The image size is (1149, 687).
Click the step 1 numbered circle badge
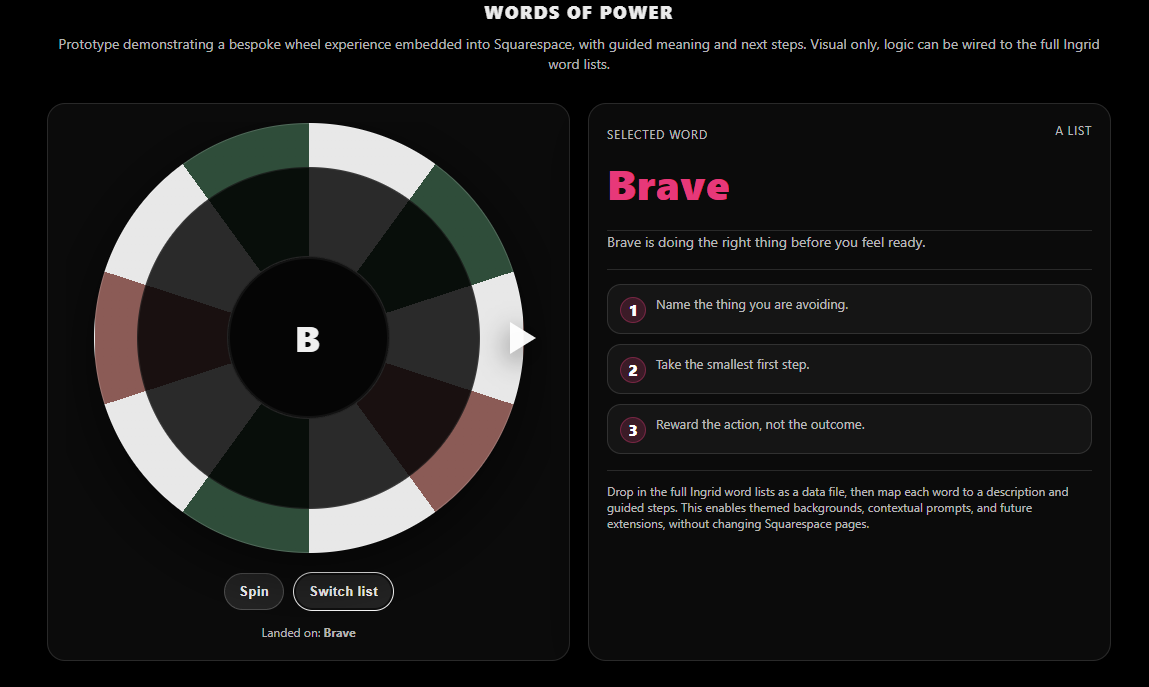[x=632, y=310]
